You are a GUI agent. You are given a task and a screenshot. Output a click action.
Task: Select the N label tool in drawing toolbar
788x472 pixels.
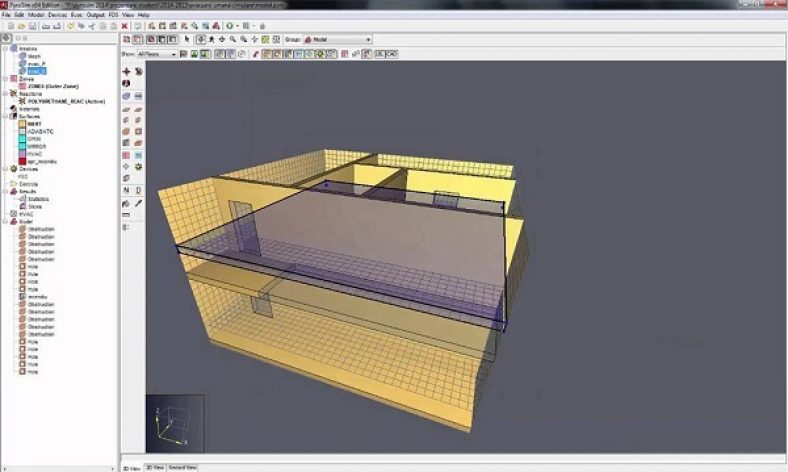coord(126,191)
